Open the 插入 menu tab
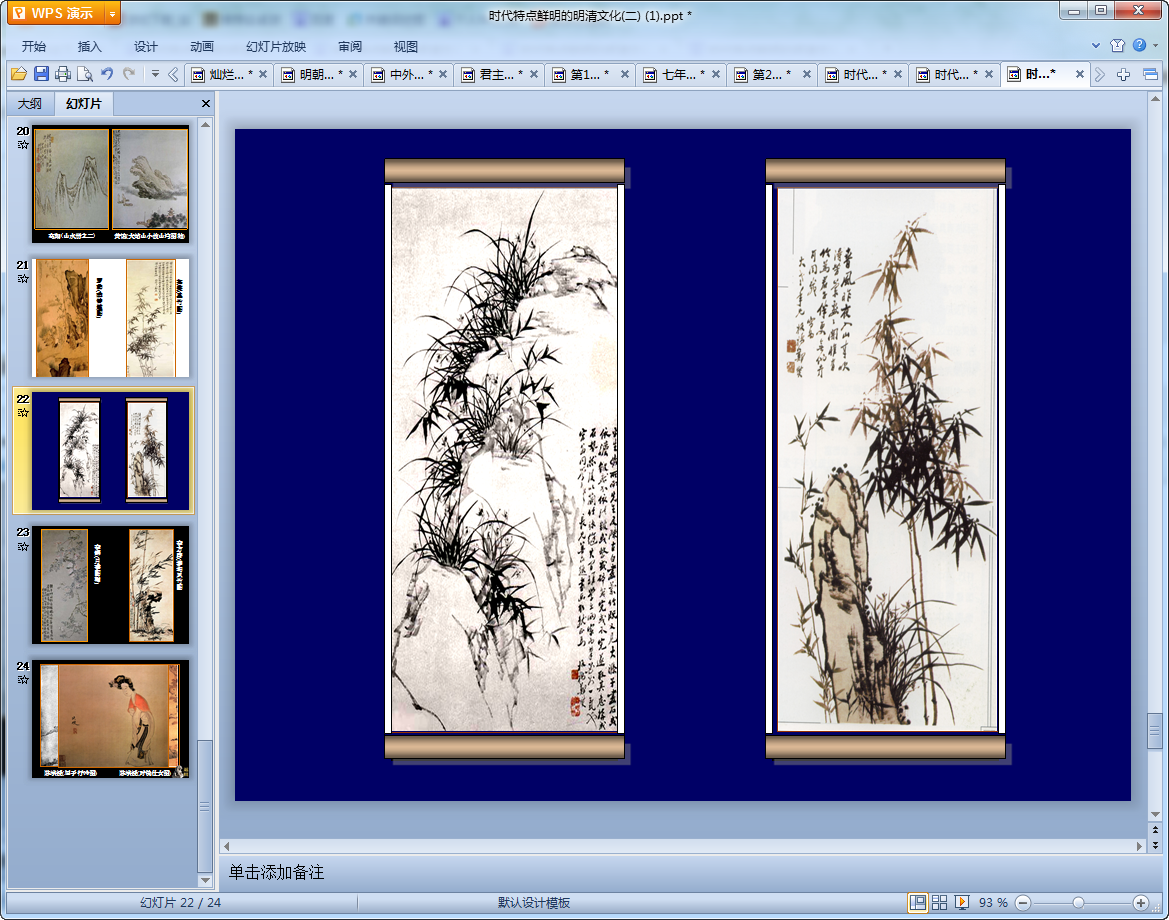This screenshot has height=920, width=1169. (89, 46)
